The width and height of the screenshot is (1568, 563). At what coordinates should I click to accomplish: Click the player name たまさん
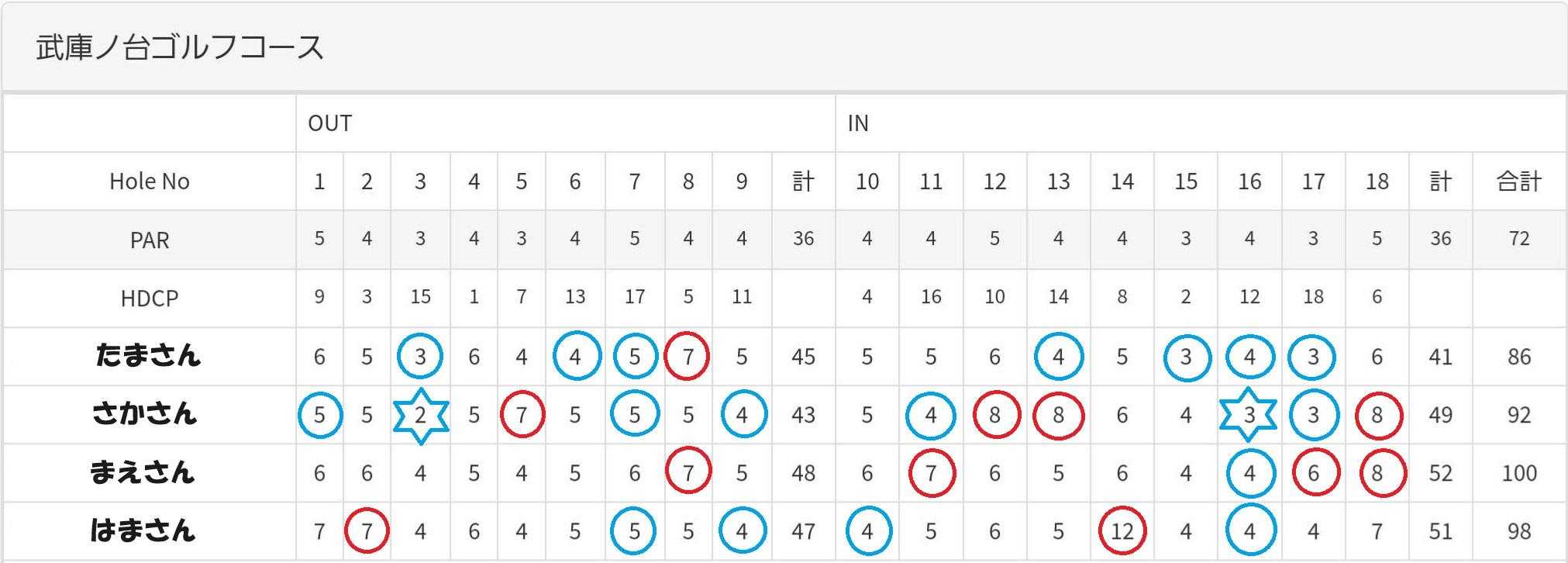click(x=148, y=356)
